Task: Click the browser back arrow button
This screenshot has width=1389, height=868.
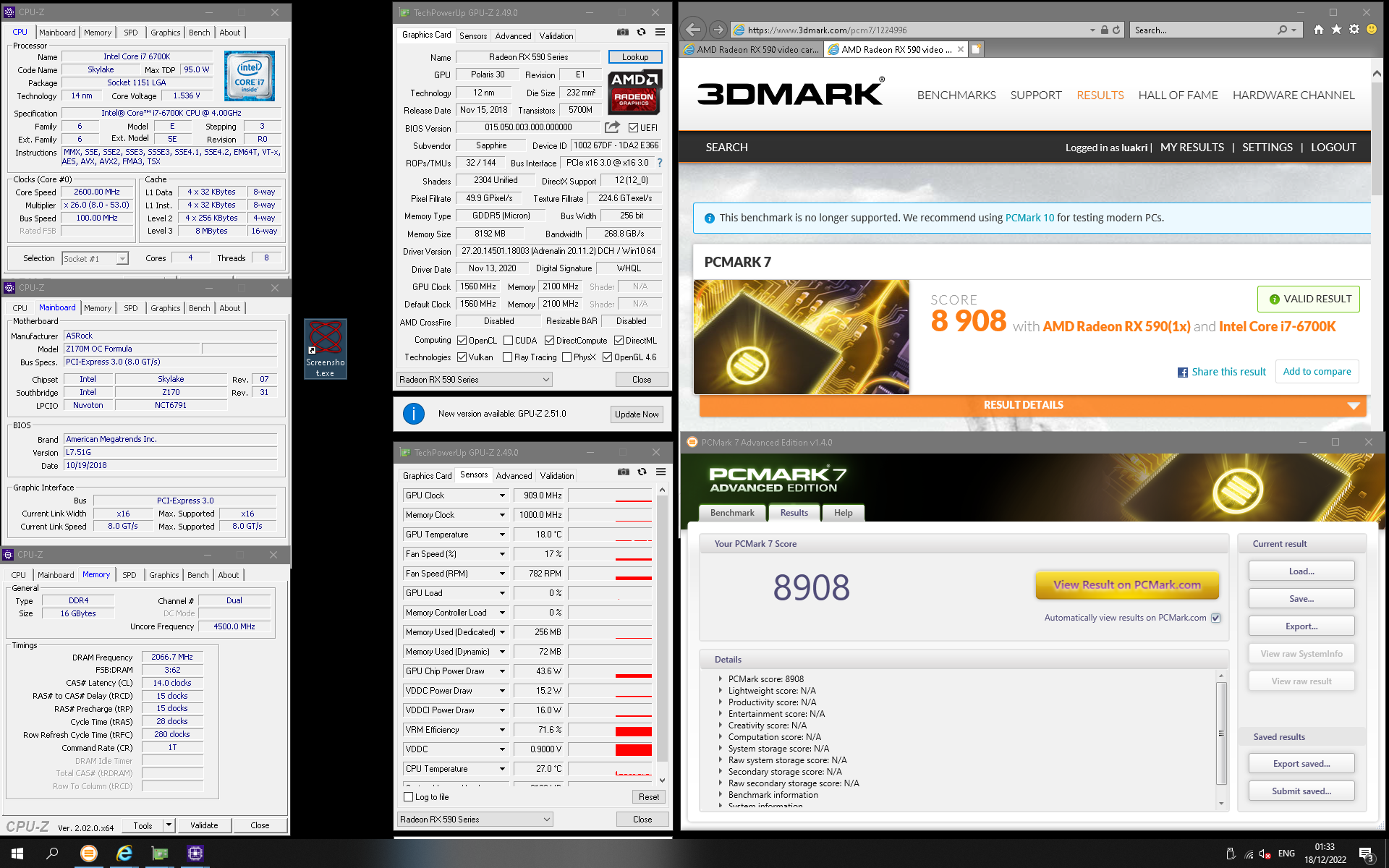Action: point(693,30)
